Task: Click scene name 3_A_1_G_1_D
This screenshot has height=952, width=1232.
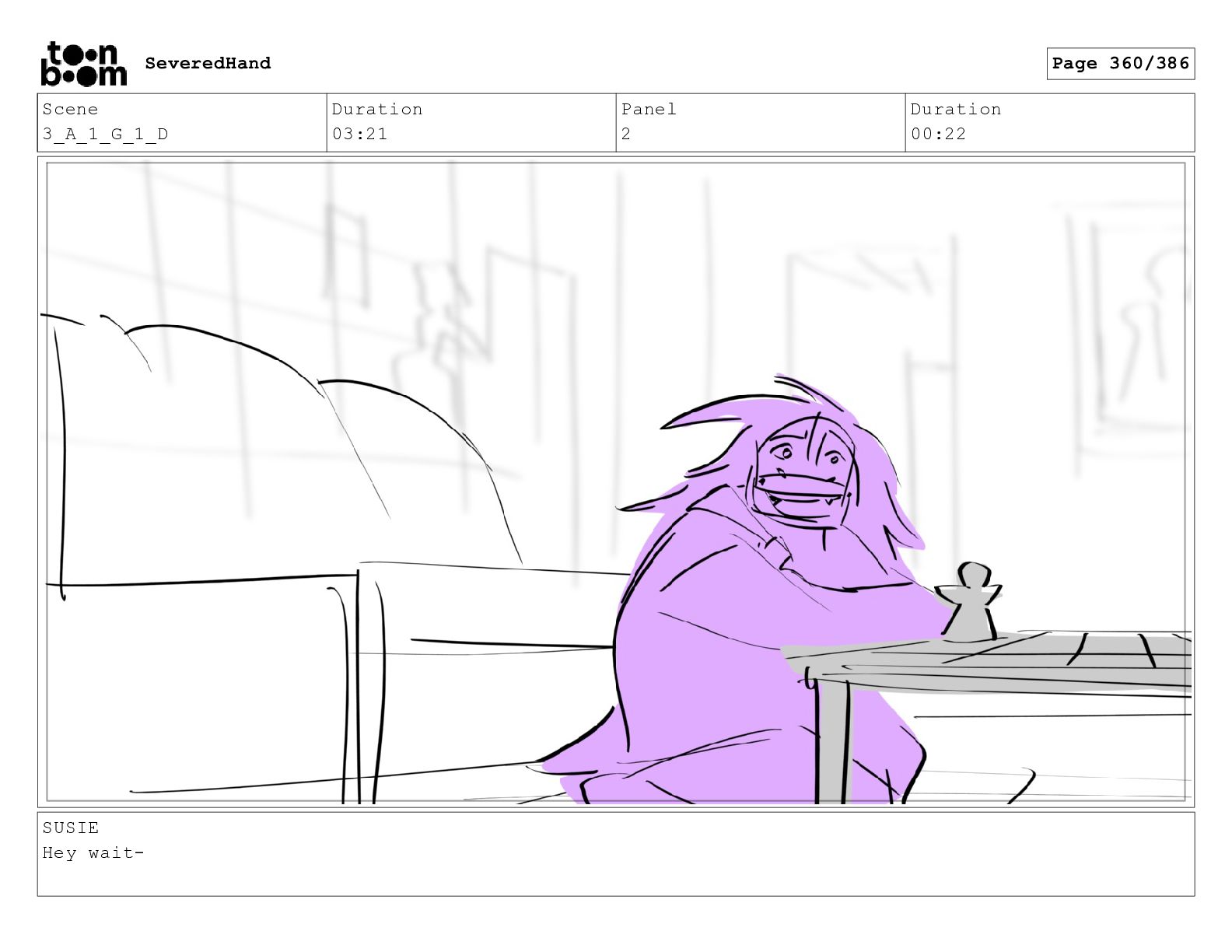Action: pyautogui.click(x=105, y=134)
